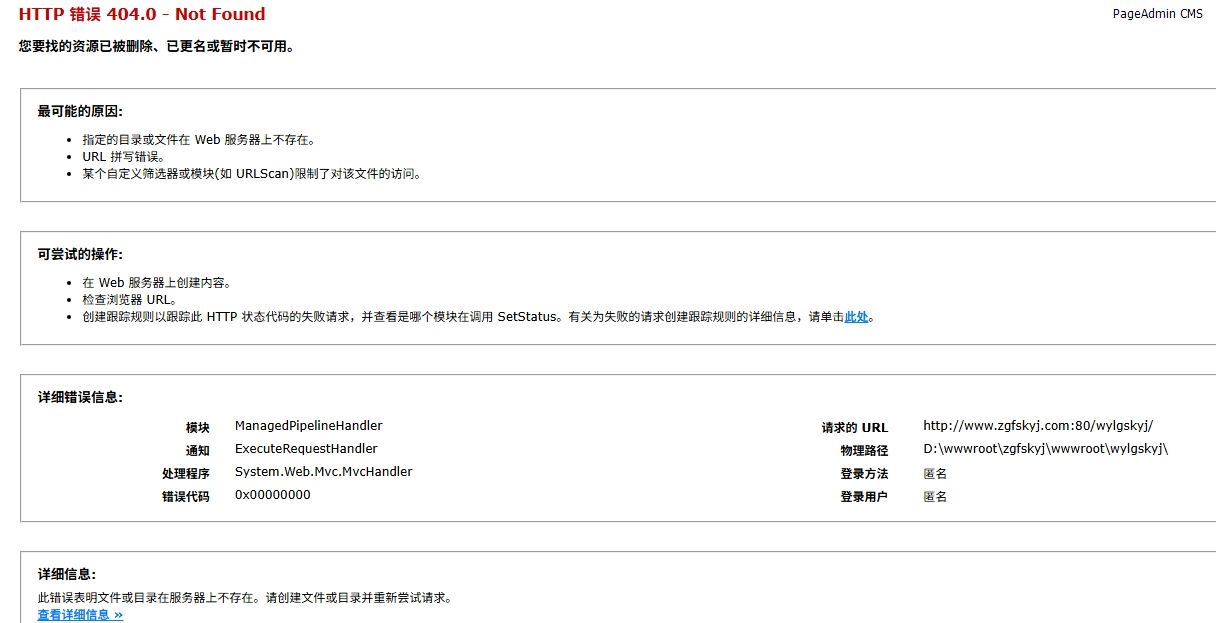Select the ExecuteRequestHandler notification value
This screenshot has height=623, width=1216.
[306, 449]
